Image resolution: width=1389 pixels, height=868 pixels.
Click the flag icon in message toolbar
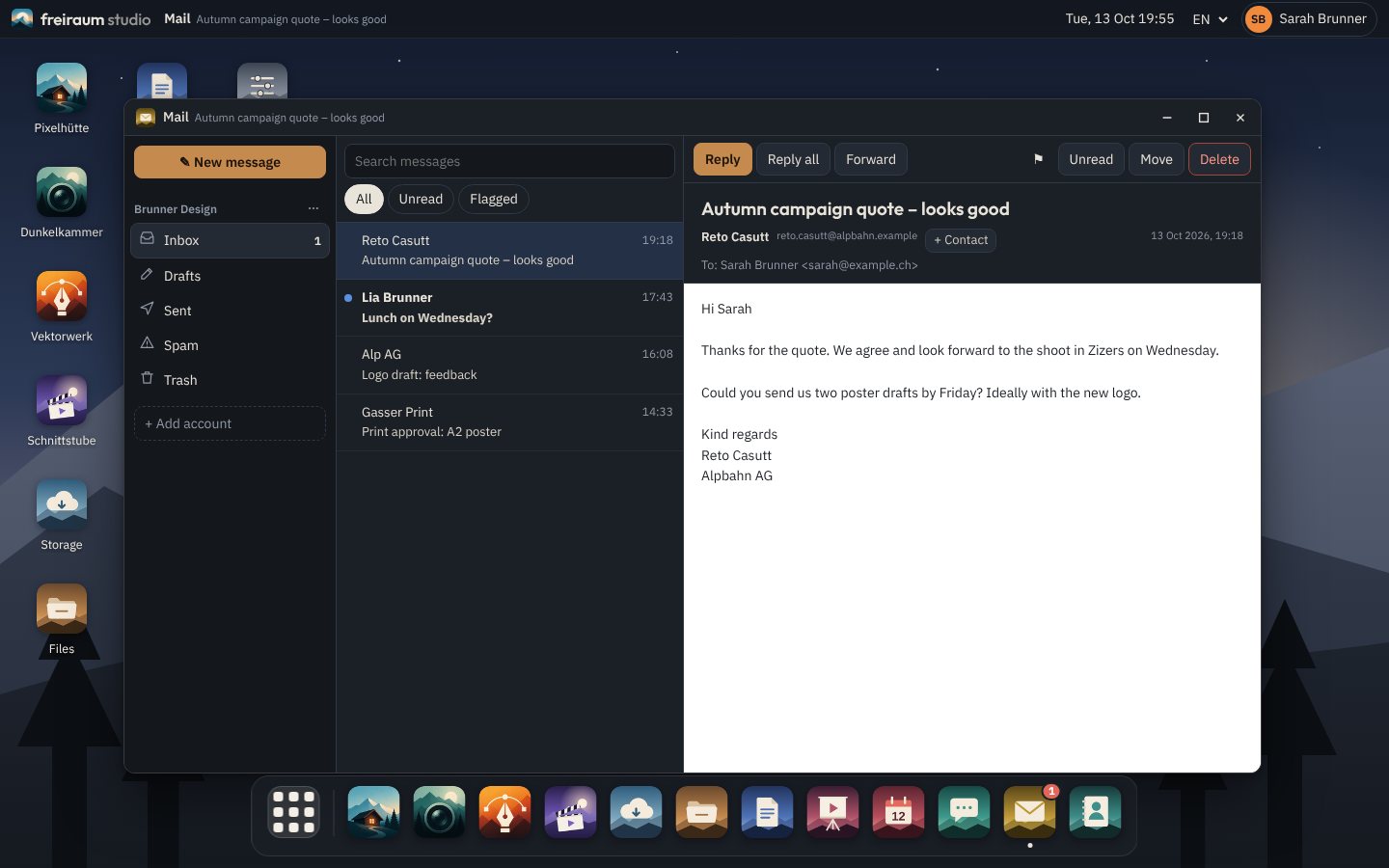1038,159
